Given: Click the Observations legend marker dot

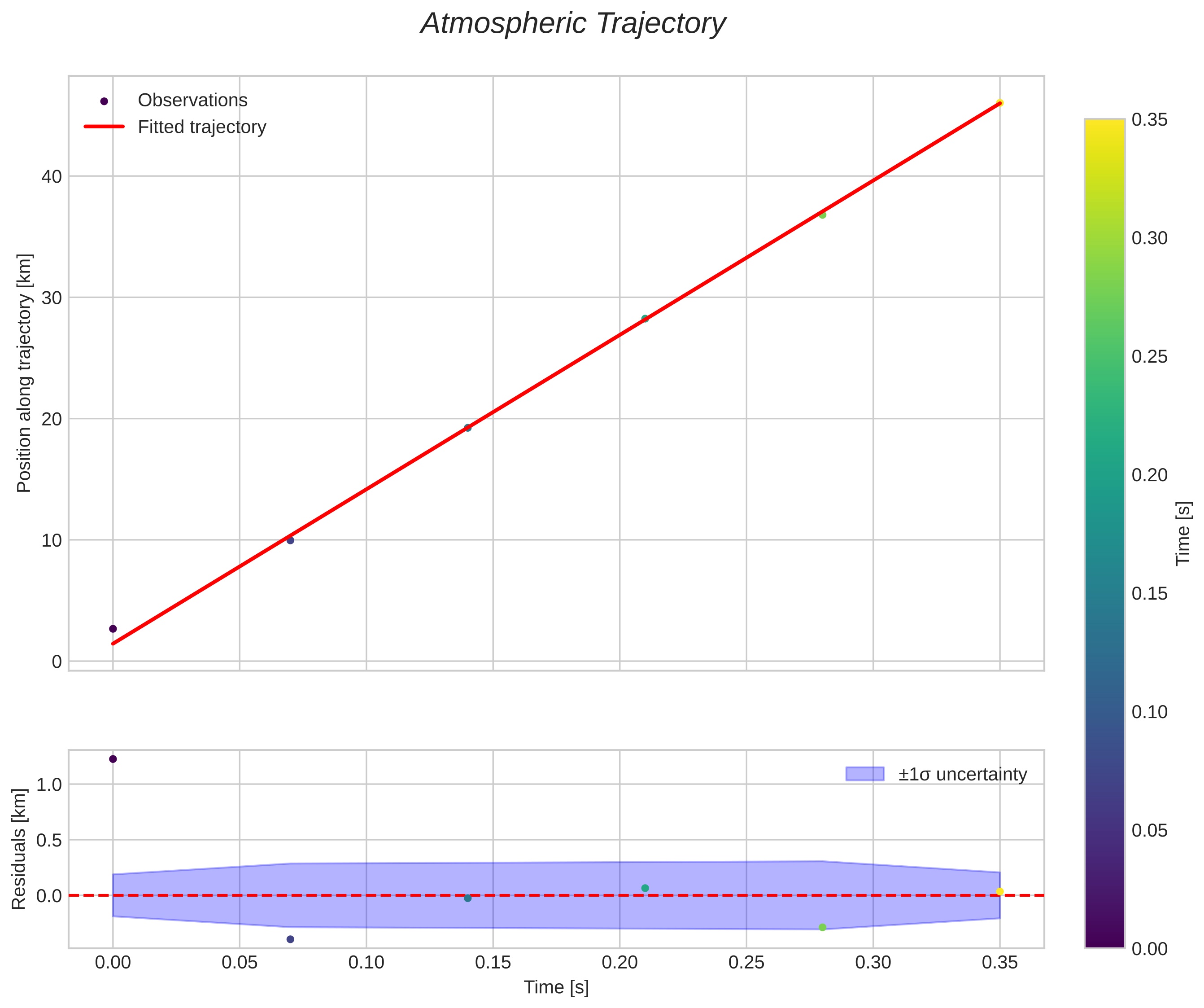Looking at the screenshot, I should (104, 101).
